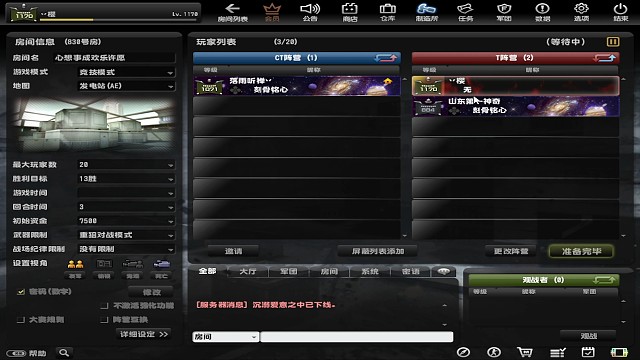This screenshot has width=640, height=360.
Task: Select the two-person view angle icon
Action: click(75, 264)
